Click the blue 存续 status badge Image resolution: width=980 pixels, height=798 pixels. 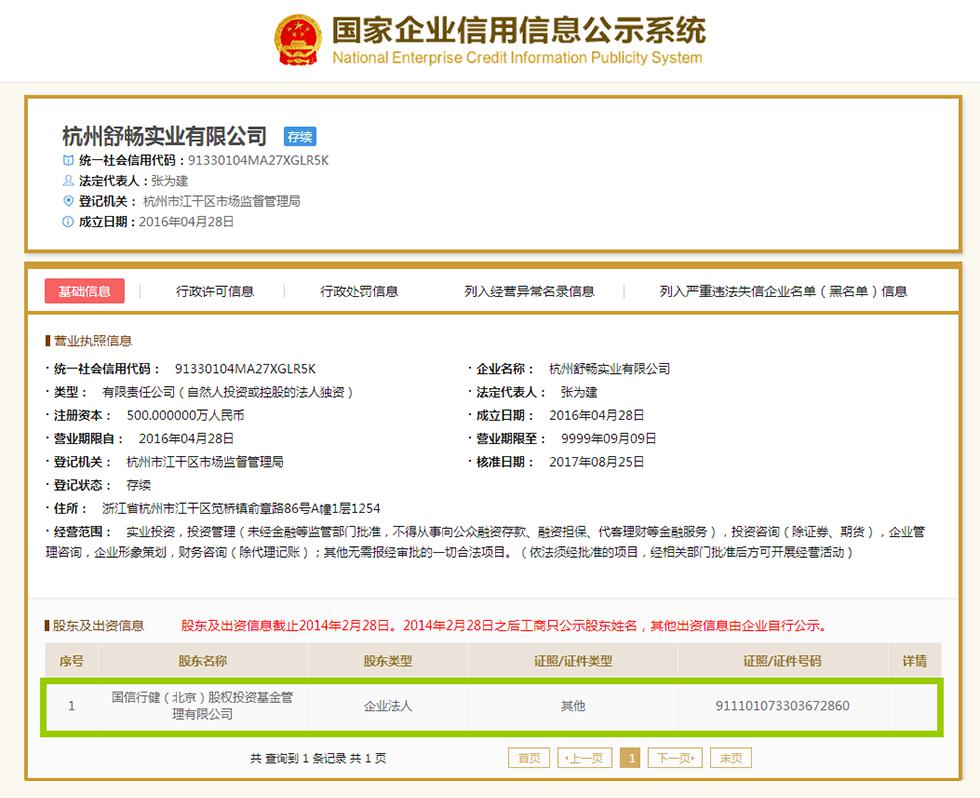[300, 136]
